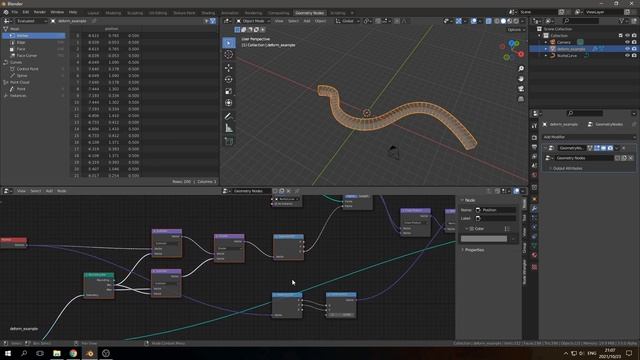This screenshot has height=360, width=640.
Task: Expand the Camera item in outliner
Action: (546, 42)
